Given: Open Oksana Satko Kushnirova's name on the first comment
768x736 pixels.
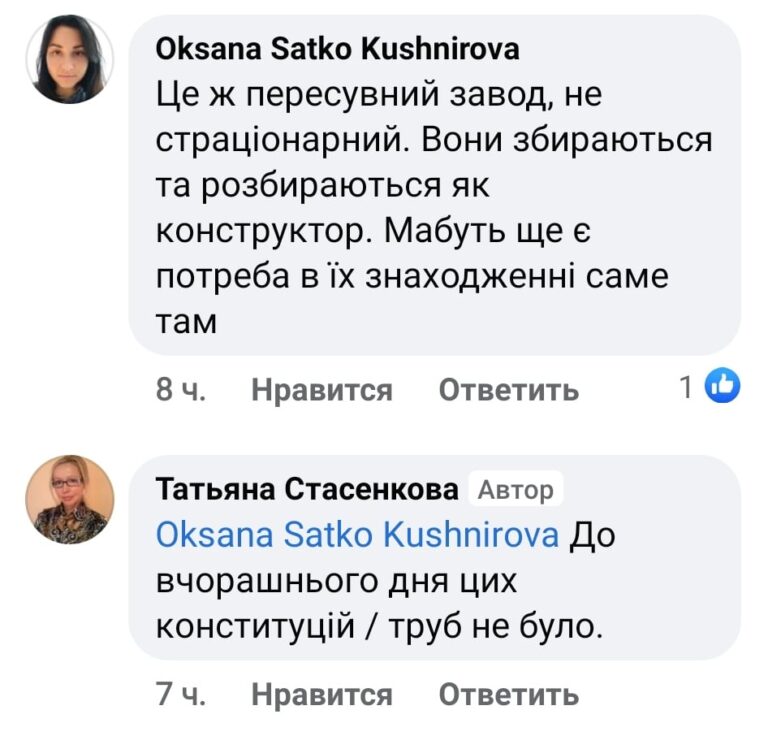Looking at the screenshot, I should (337, 49).
